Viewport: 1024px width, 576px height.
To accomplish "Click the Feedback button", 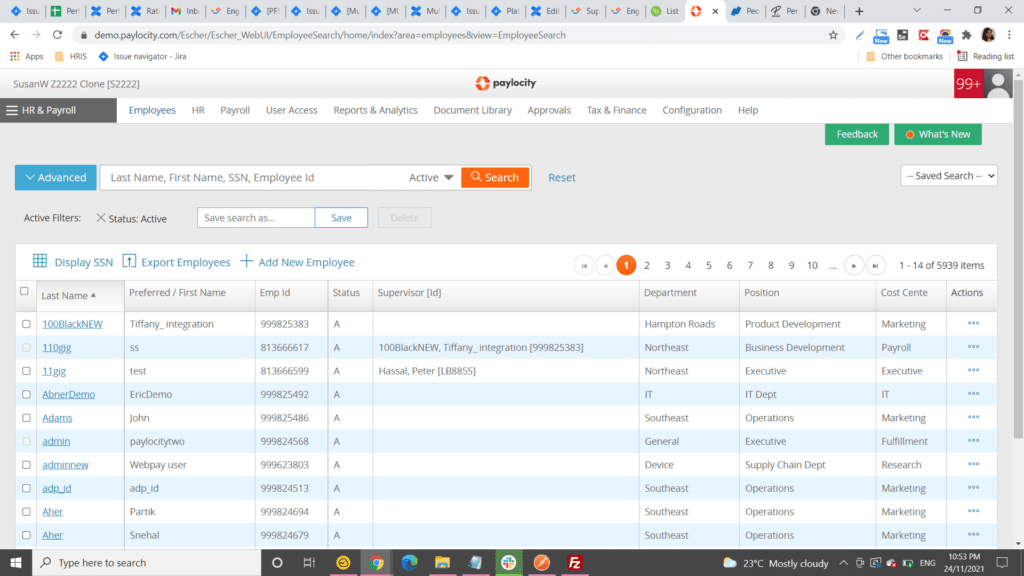I will point(857,135).
